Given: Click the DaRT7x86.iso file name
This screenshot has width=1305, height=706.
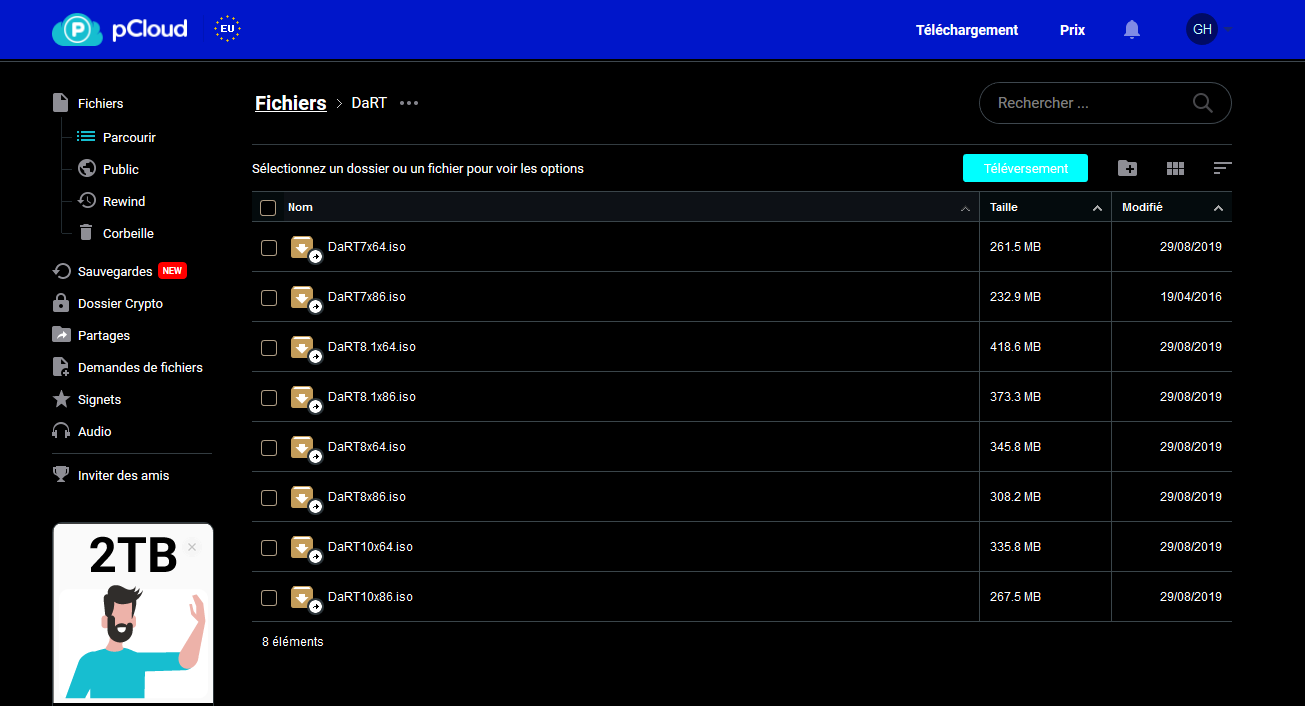Looking at the screenshot, I should click(367, 297).
